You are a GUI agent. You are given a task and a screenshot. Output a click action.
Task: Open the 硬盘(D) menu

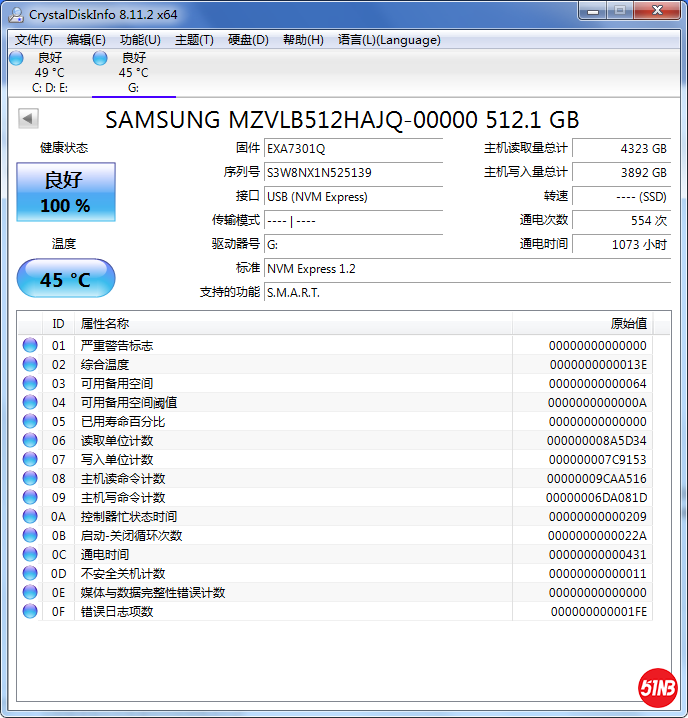coord(248,40)
